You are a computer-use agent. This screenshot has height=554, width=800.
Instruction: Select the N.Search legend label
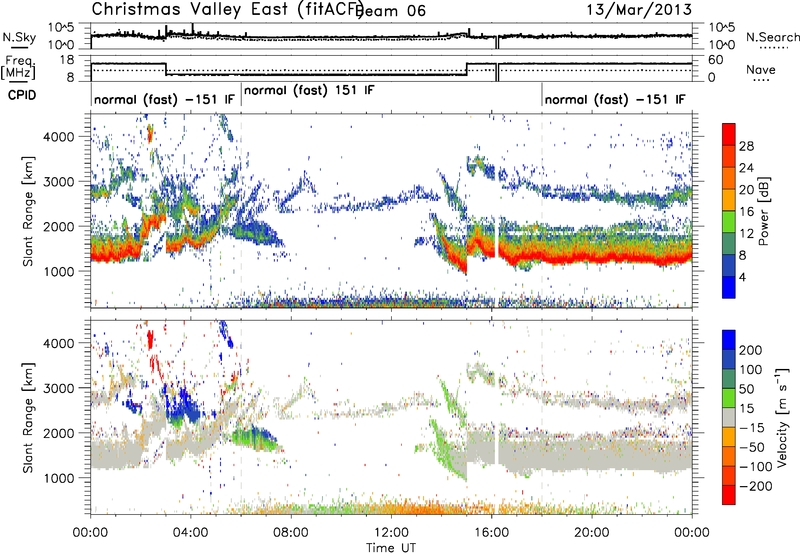tap(773, 37)
